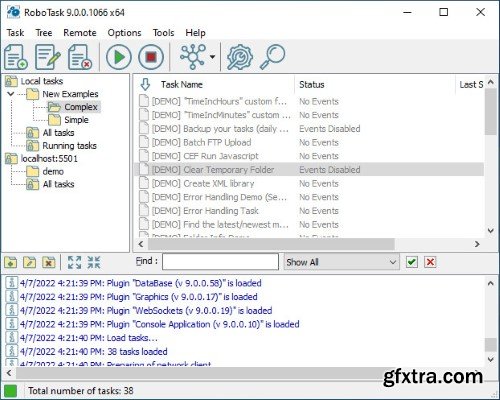Click the delete folder icon below tree
500x400 pixels.
pos(49,262)
